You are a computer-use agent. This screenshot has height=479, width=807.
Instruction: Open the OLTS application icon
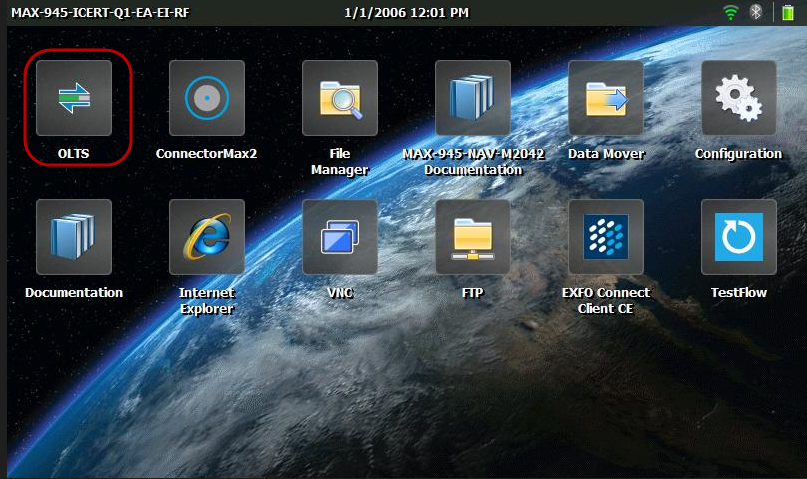tap(74, 98)
